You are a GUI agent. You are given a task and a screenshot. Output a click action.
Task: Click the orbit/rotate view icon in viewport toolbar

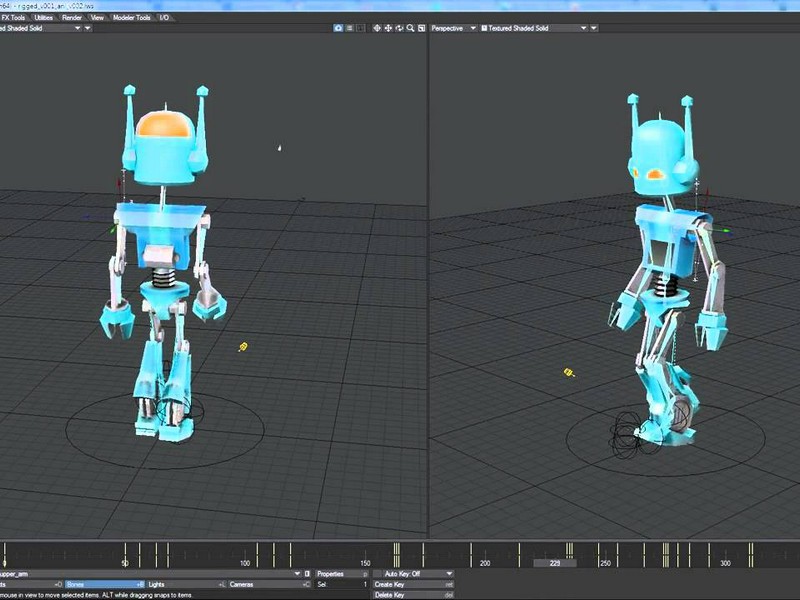(399, 28)
